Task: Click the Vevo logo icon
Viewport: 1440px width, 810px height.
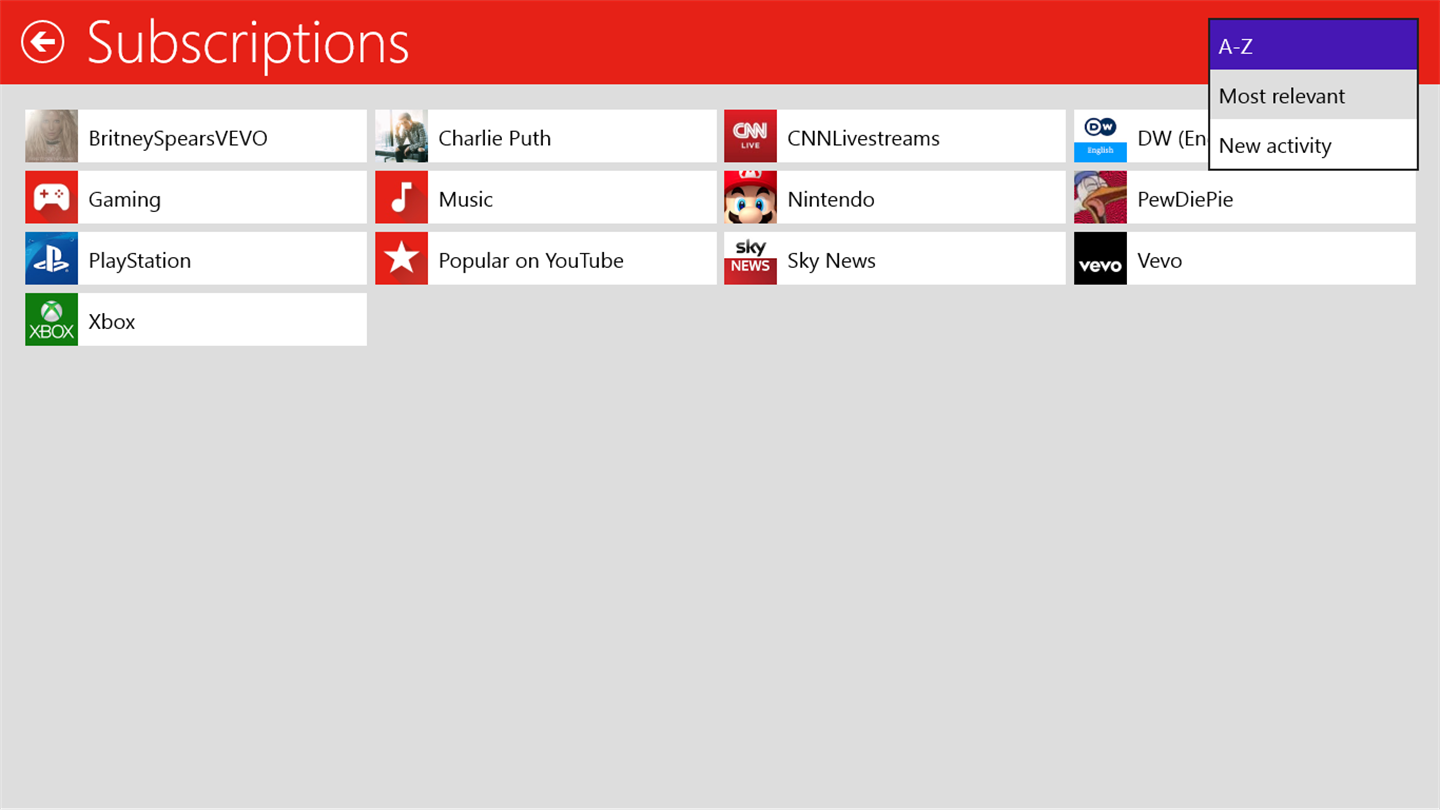Action: (x=1100, y=258)
